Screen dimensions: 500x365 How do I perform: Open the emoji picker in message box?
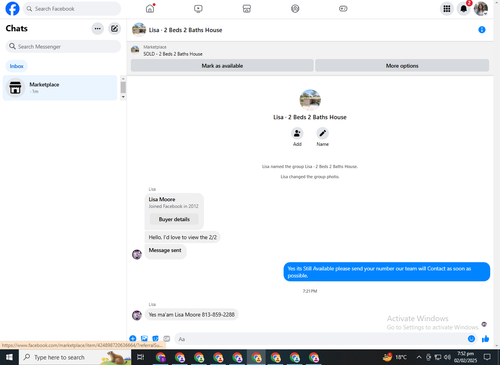point(471,339)
